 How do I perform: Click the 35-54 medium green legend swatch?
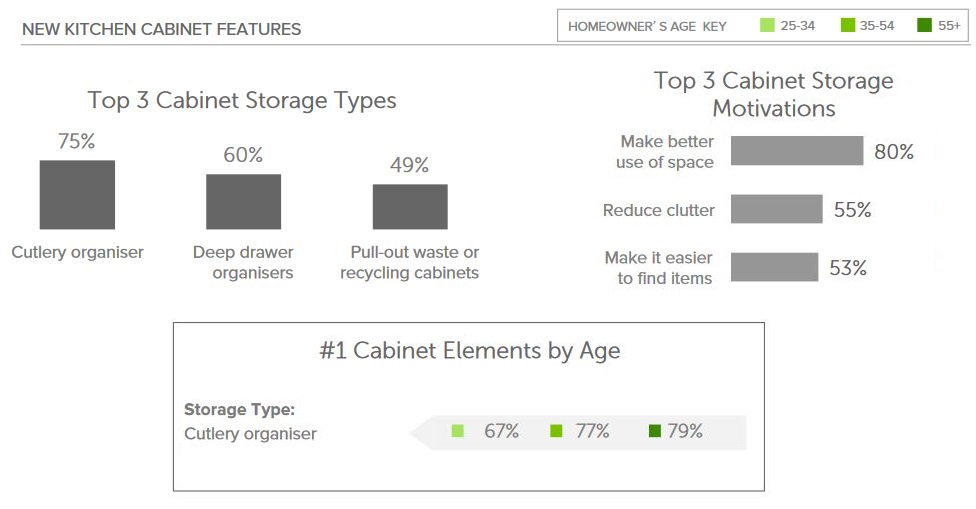847,26
